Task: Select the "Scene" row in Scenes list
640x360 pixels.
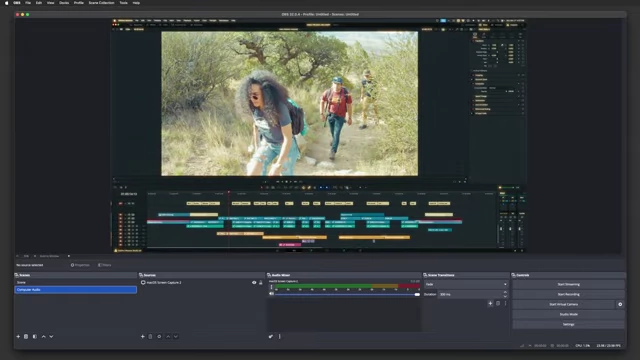Action: pos(76,282)
